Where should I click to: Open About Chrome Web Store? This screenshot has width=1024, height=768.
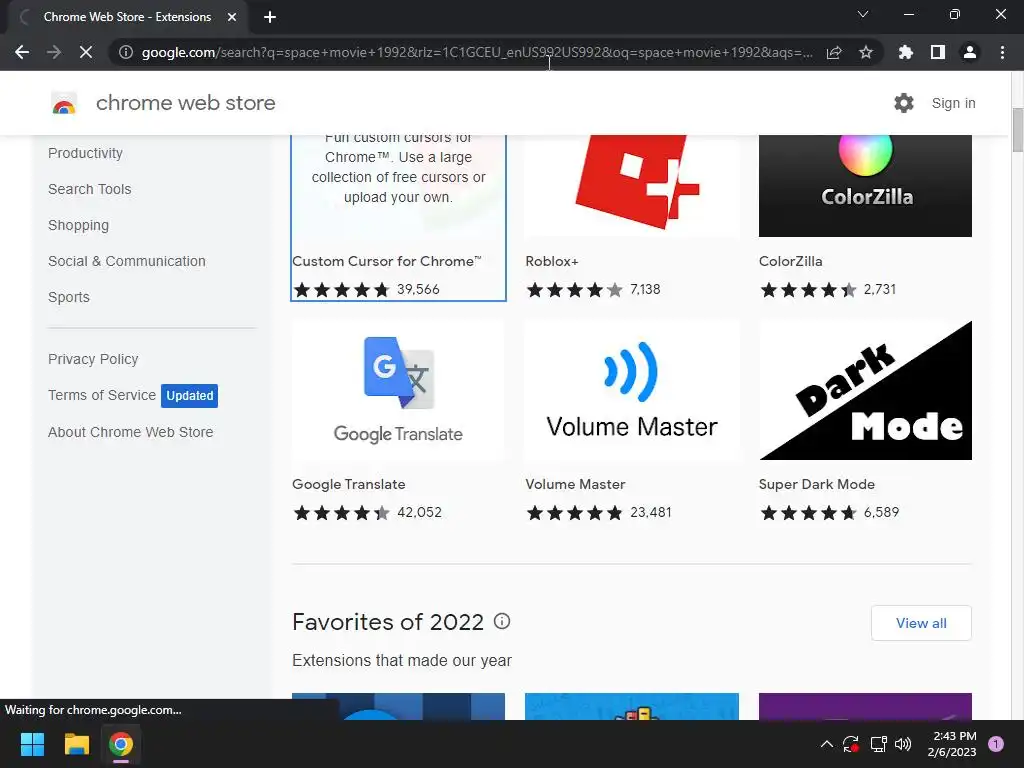tap(131, 432)
